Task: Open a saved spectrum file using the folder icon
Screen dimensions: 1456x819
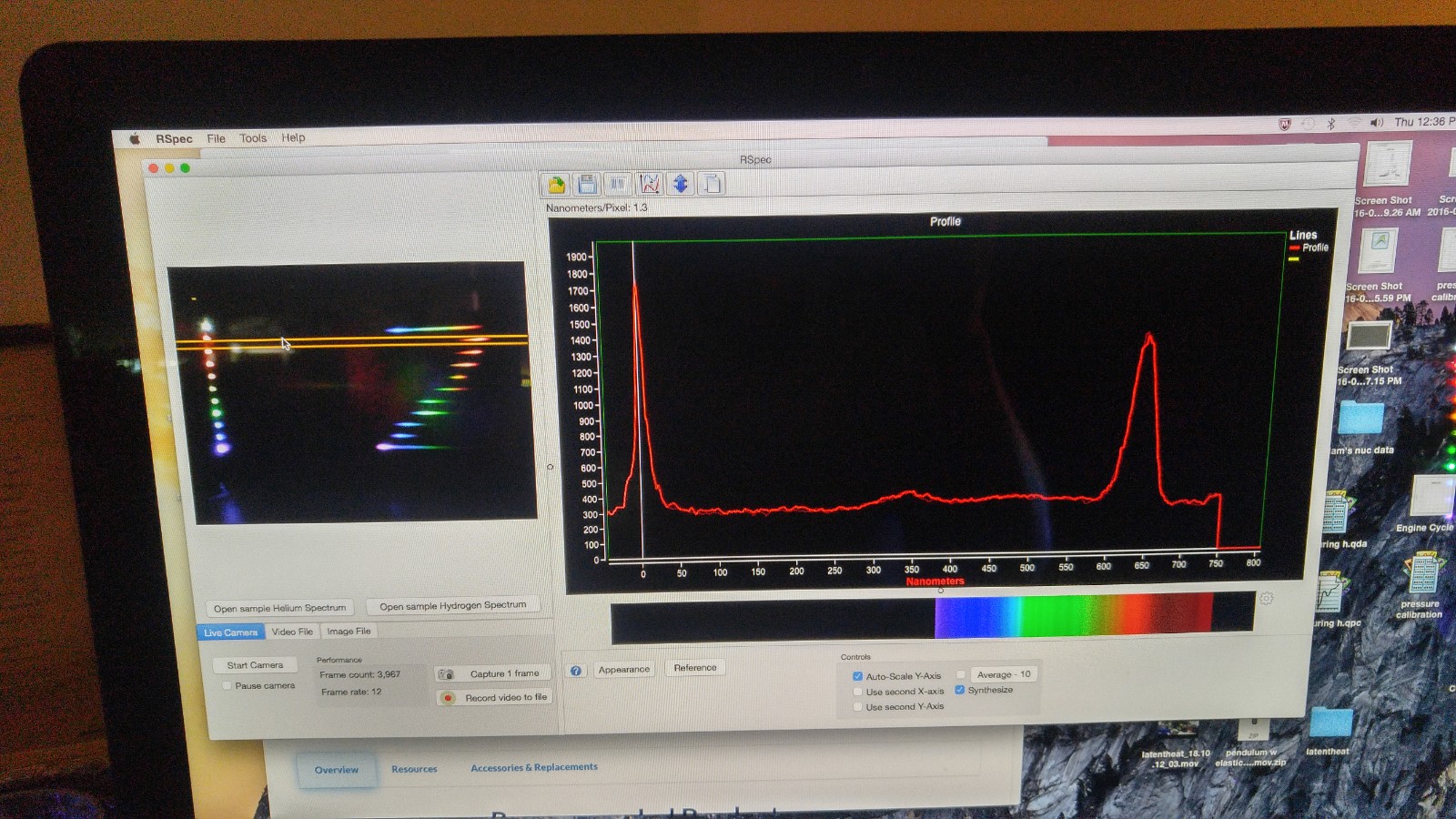Action: tap(555, 184)
